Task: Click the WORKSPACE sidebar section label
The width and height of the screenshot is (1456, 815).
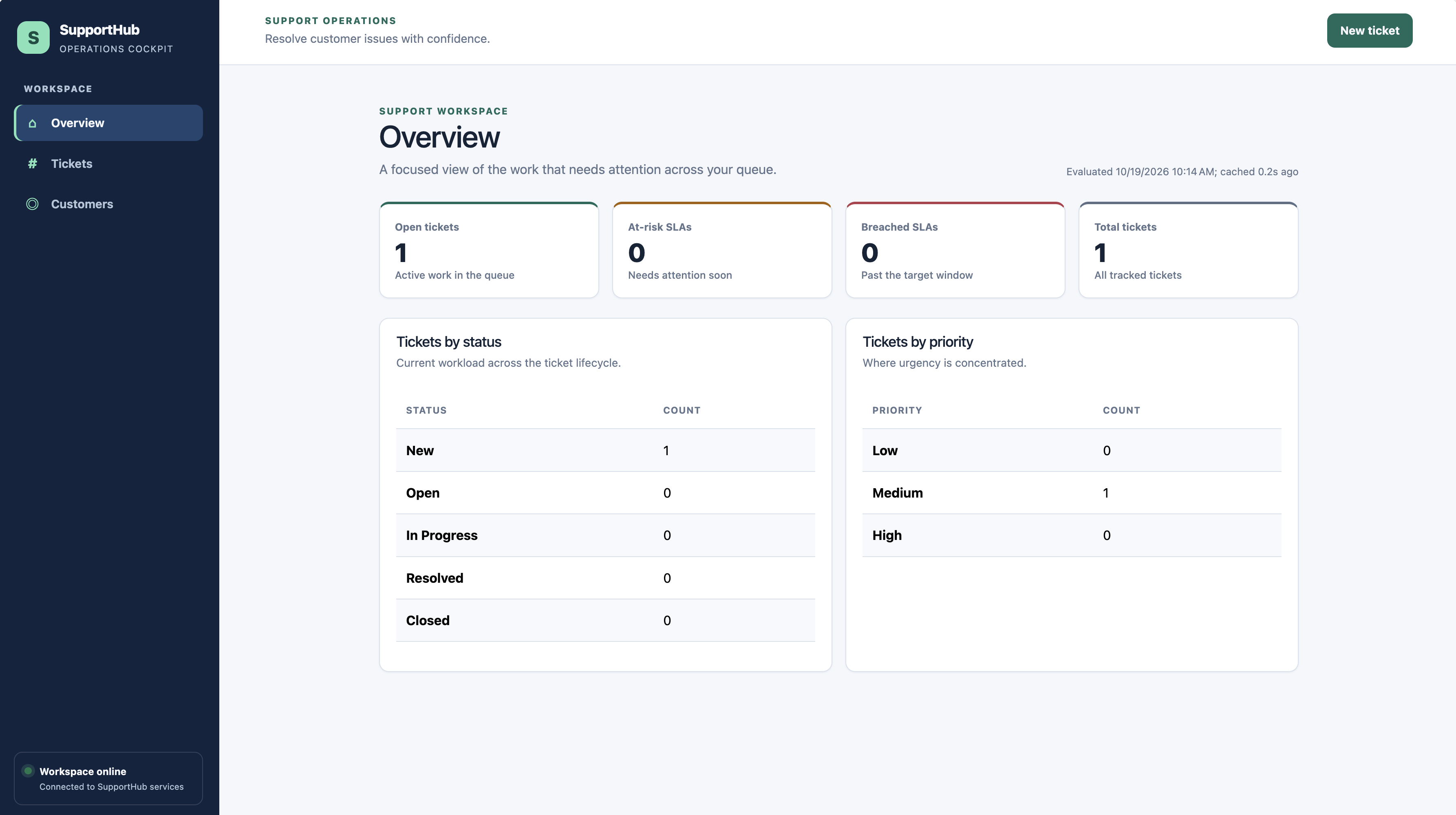Action: click(x=57, y=89)
